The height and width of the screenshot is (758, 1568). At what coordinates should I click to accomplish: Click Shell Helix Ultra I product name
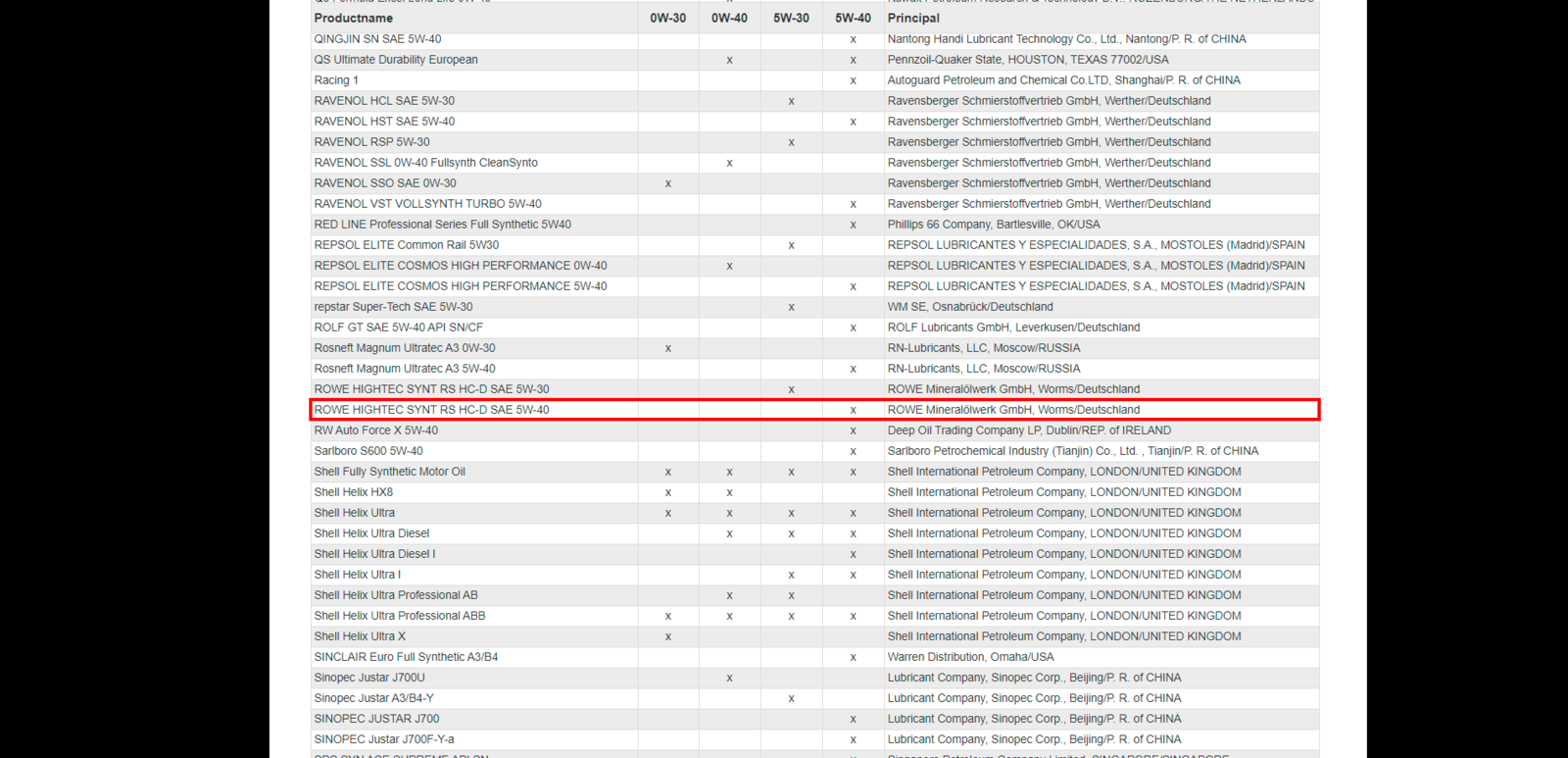tap(357, 575)
